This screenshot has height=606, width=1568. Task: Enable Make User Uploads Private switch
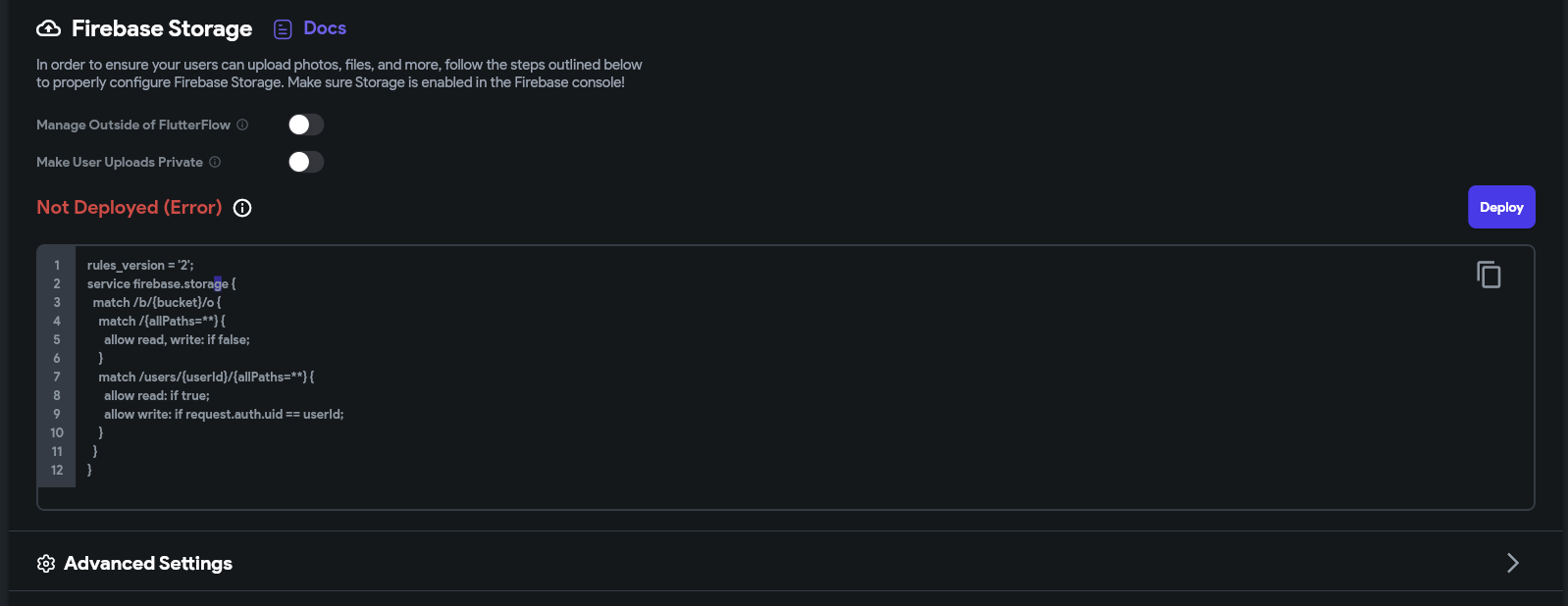coord(306,162)
